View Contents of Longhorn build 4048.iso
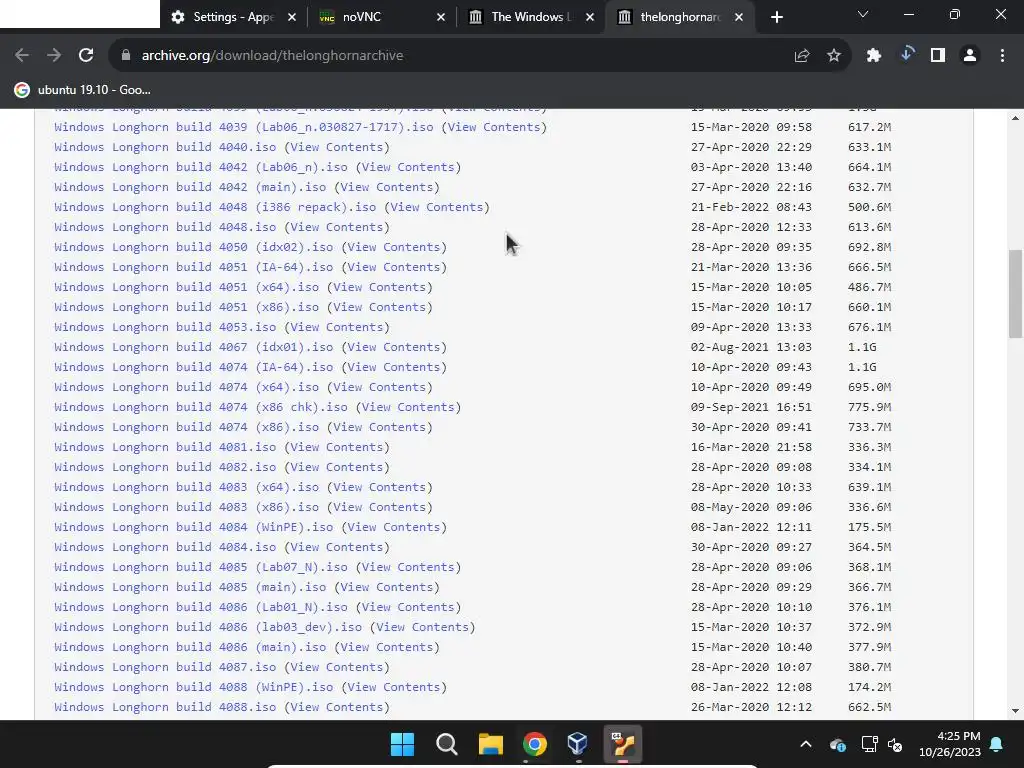 click(336, 227)
